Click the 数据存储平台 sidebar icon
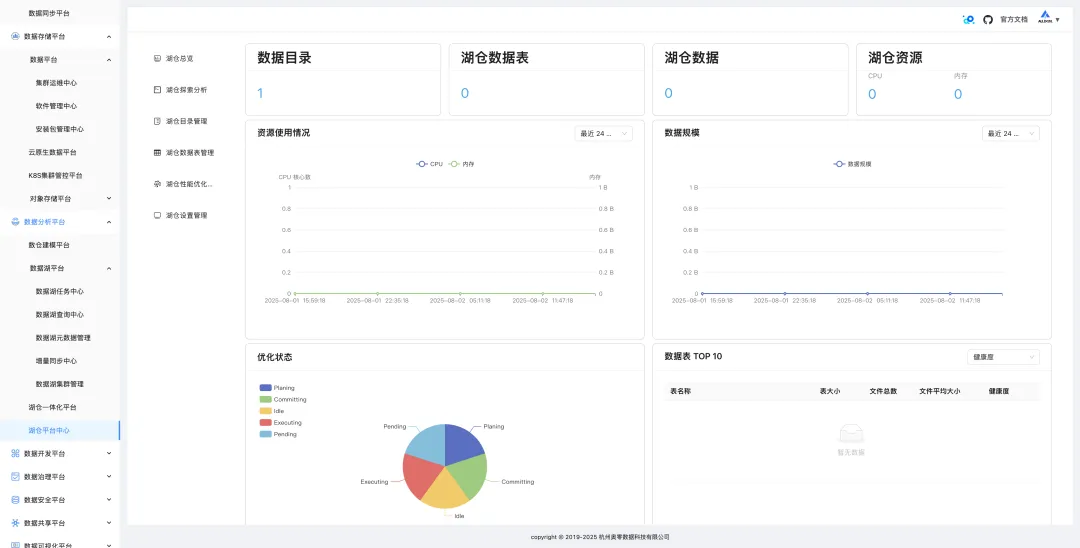 pos(15,36)
